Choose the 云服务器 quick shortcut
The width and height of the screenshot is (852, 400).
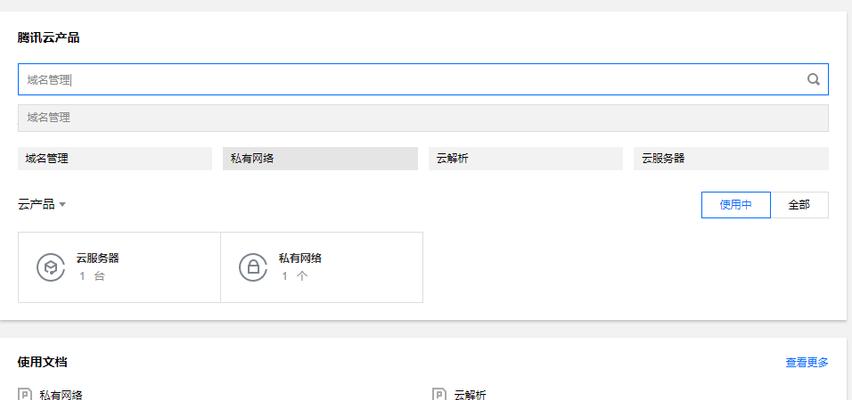pos(731,159)
